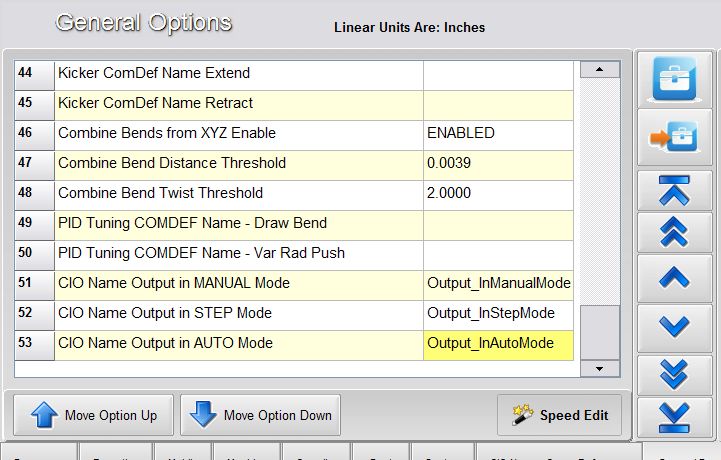Open Speed Edit with the wand button
Image resolution: width=721 pixels, height=460 pixels.
(559, 415)
